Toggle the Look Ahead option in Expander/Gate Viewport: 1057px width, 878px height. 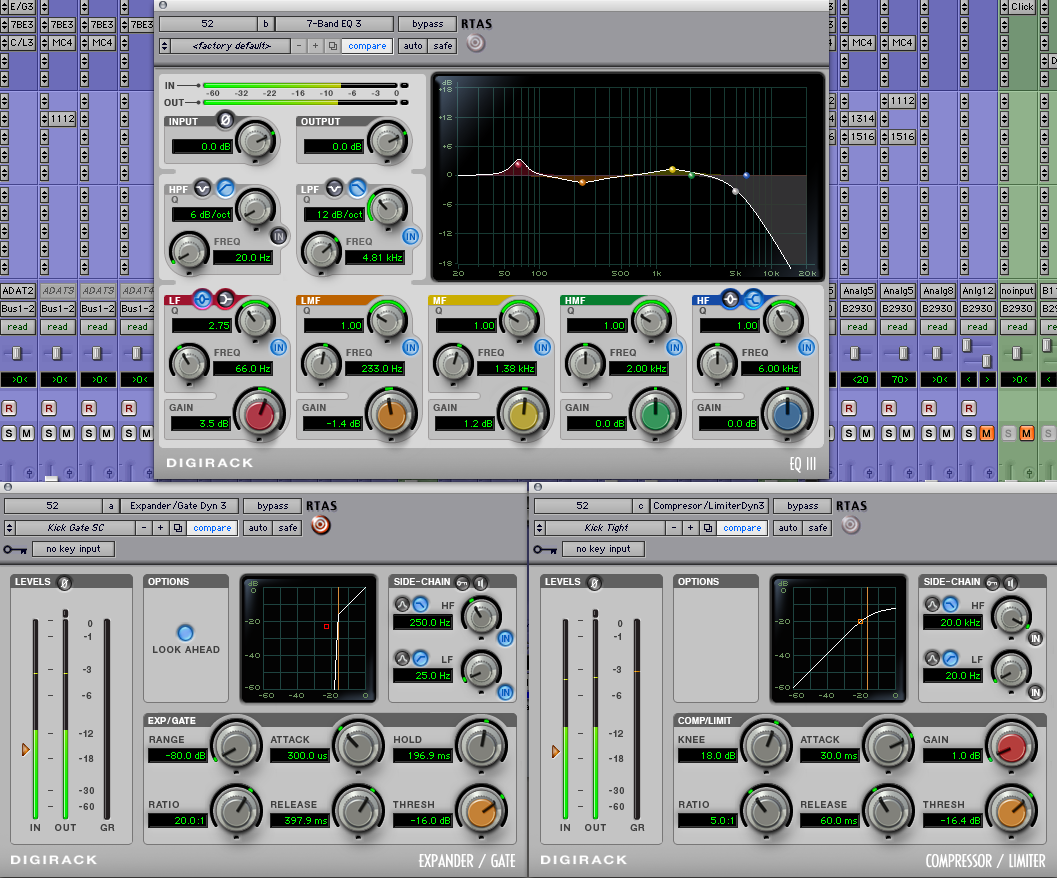tap(185, 633)
